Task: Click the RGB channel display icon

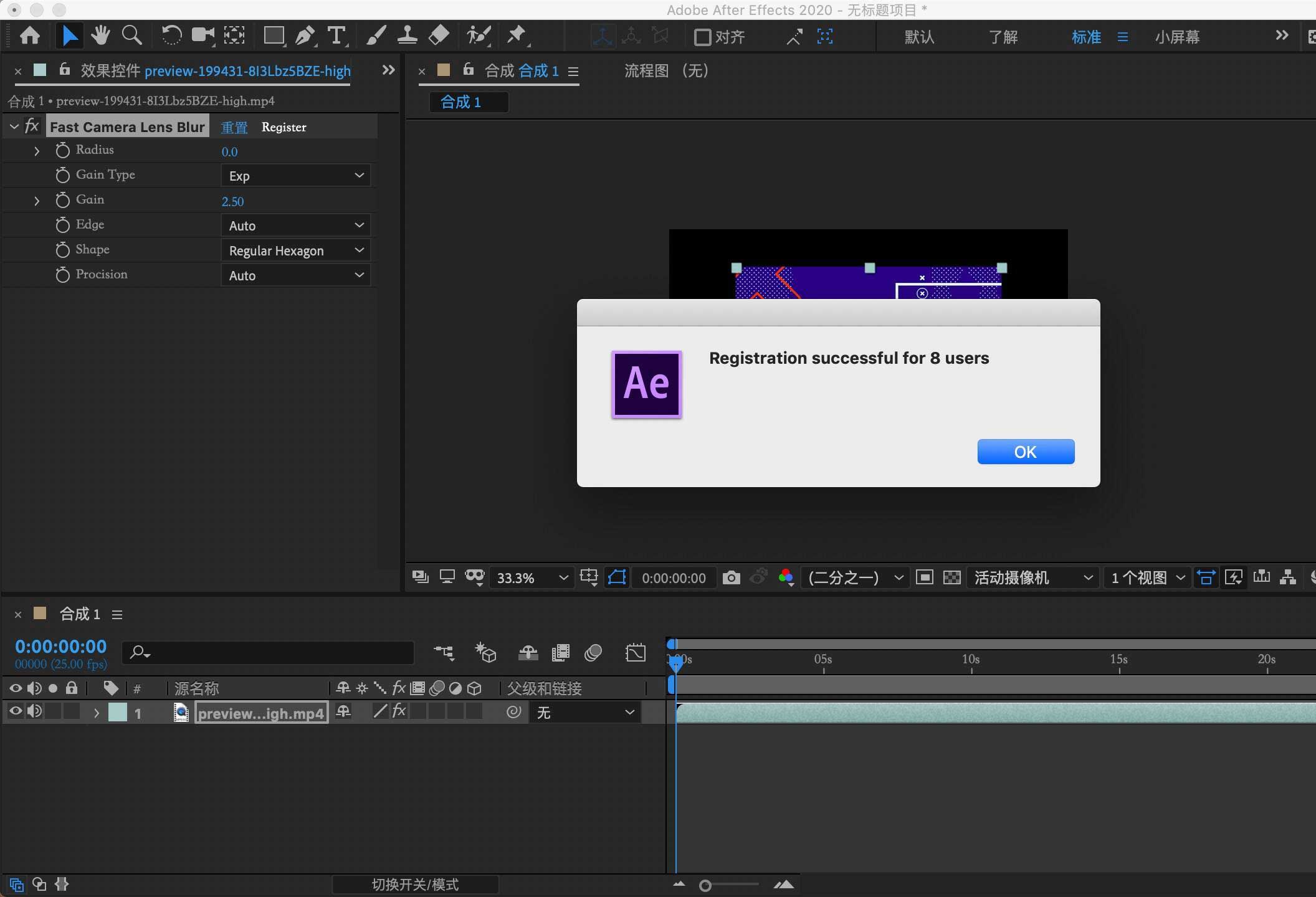Action: pos(786,577)
